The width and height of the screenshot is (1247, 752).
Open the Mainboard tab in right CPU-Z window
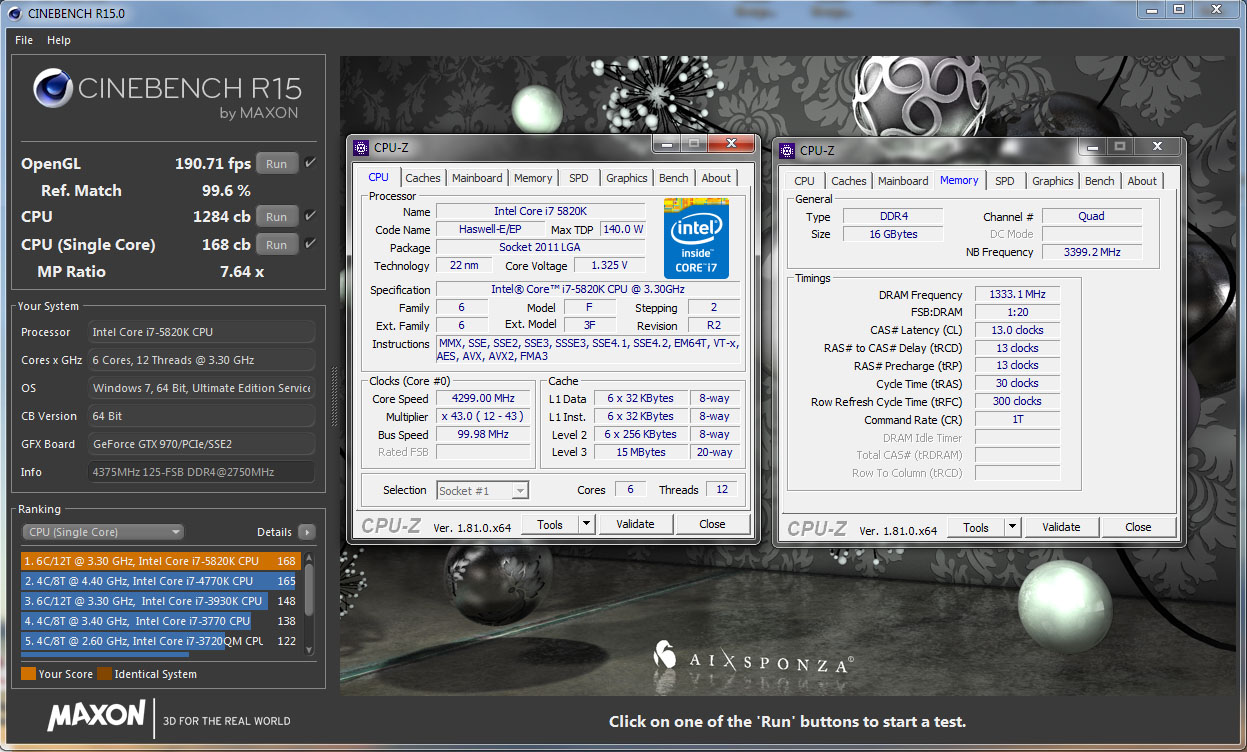(903, 181)
